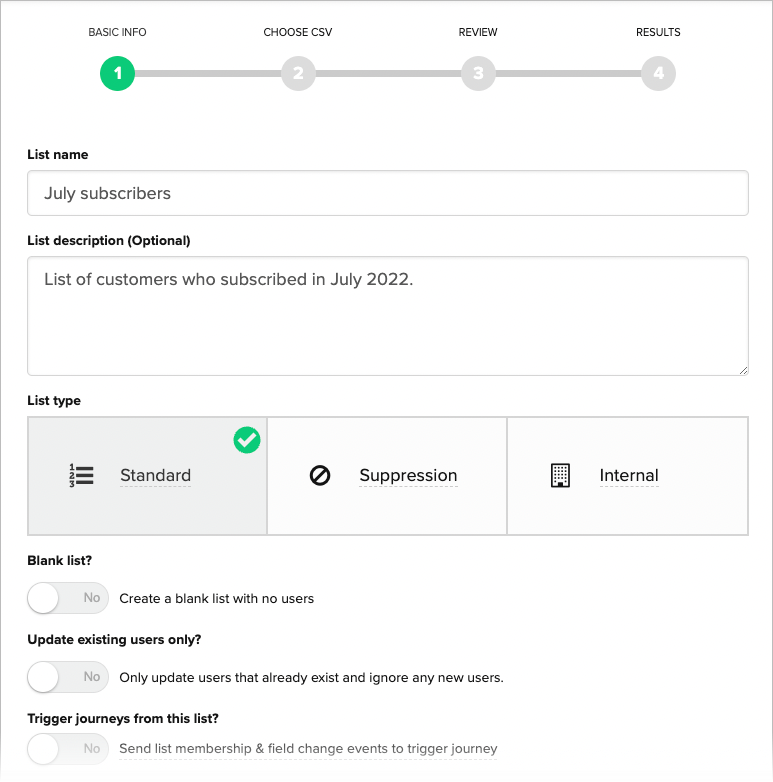Click the Standard numbered list icon
Viewport: 773px width, 782px height.
(81, 476)
